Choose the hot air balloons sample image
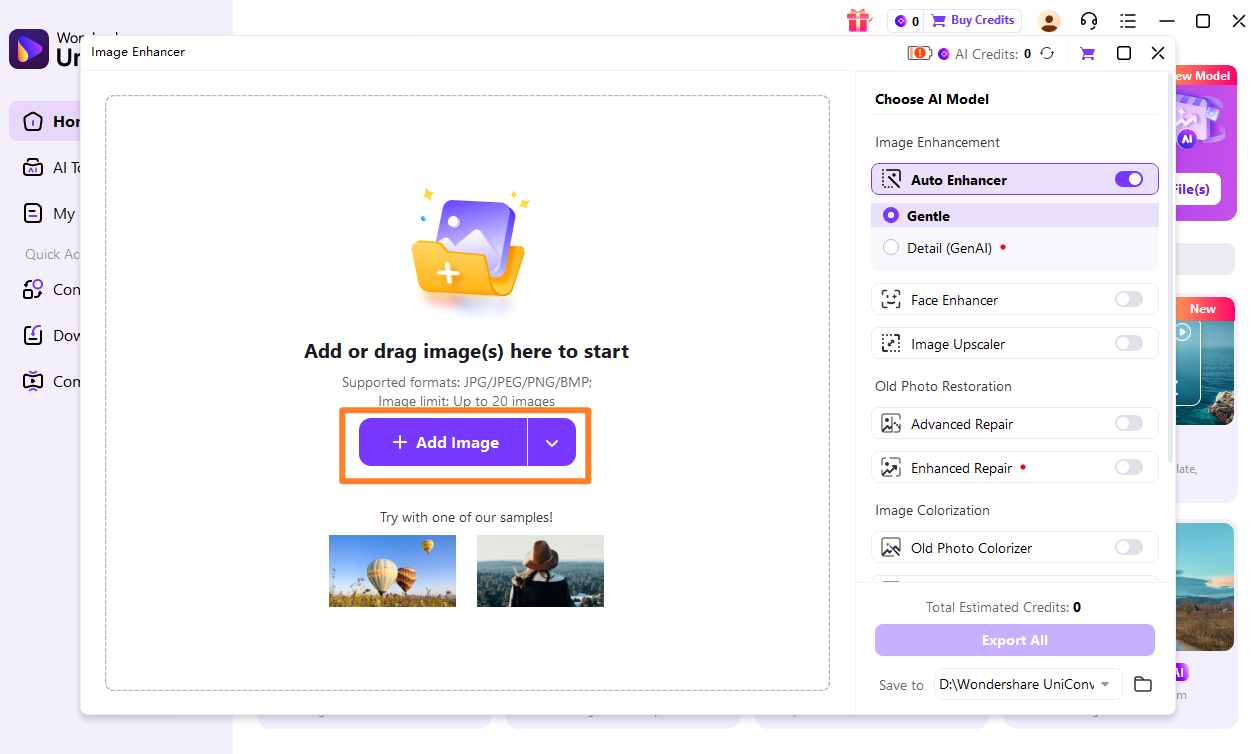1254x754 pixels. click(392, 571)
